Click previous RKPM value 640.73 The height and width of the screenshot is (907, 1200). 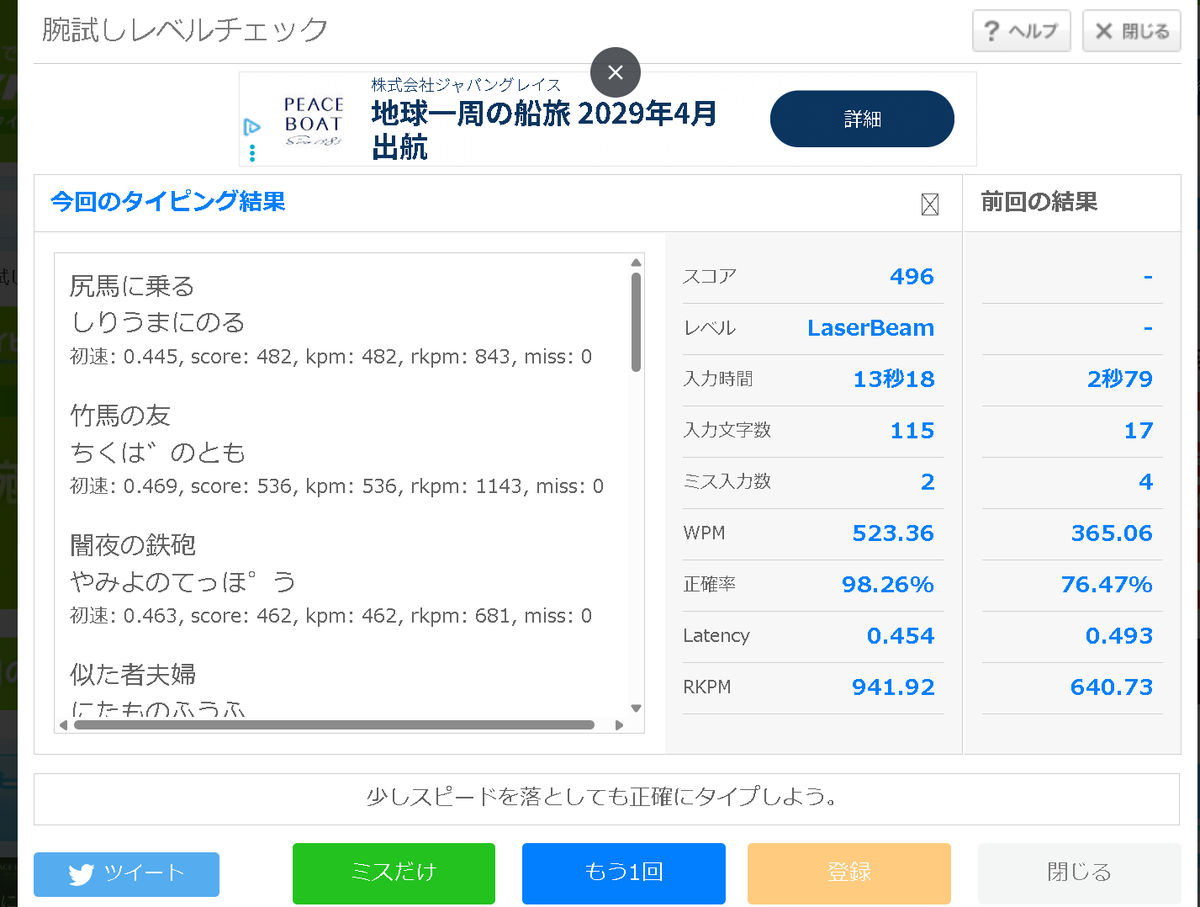(1112, 688)
